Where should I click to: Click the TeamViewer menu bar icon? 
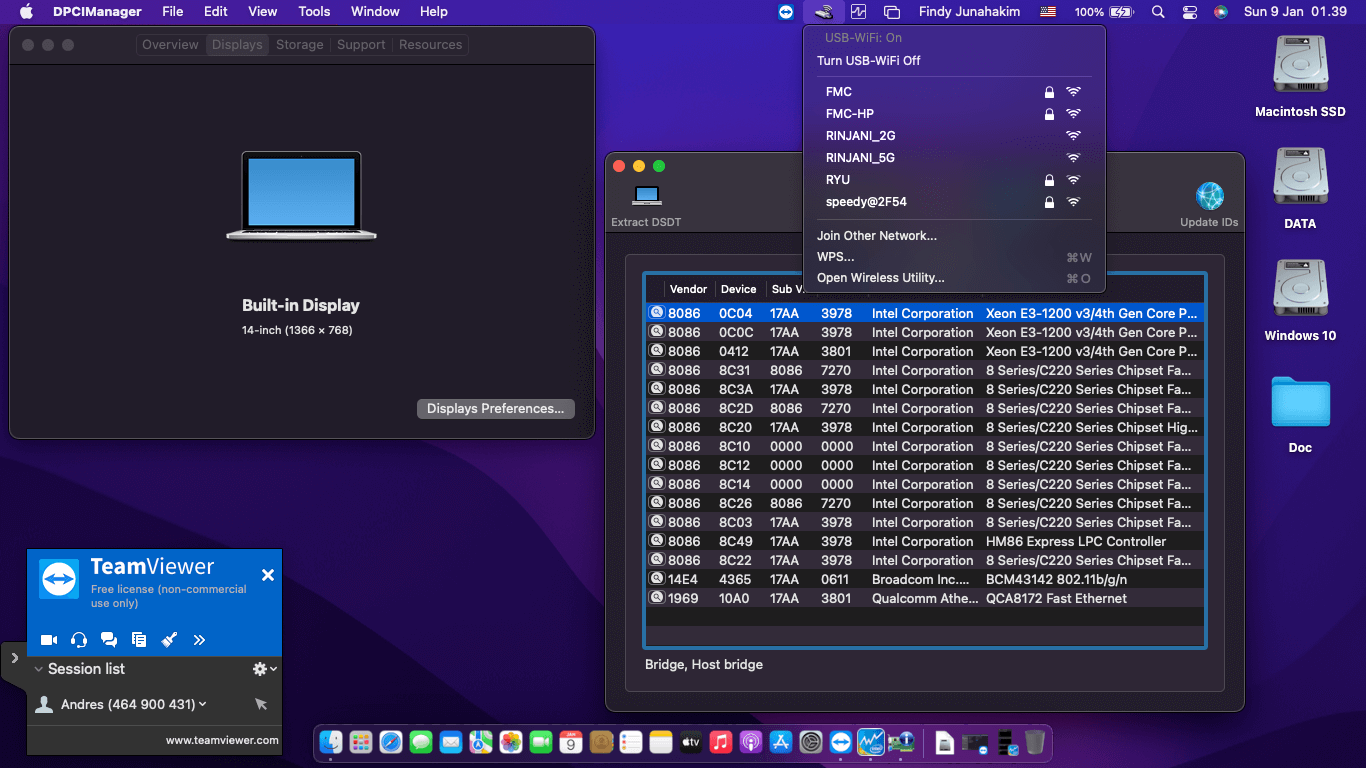(x=786, y=12)
